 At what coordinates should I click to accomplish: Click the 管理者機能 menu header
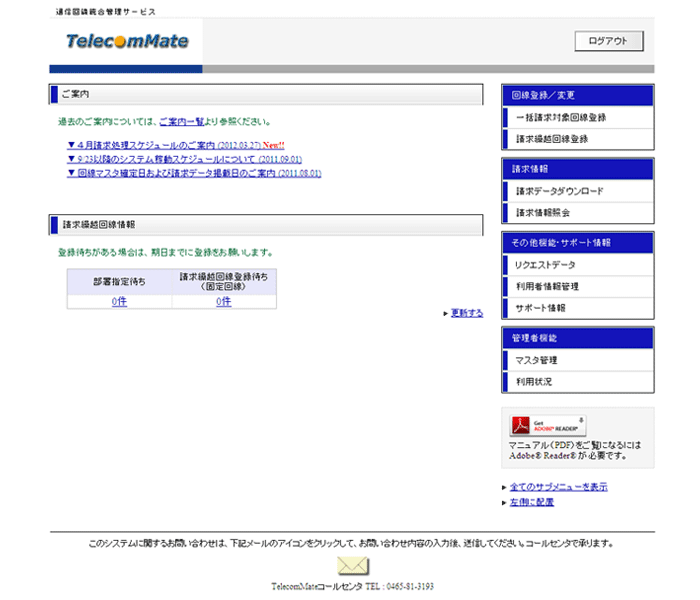tap(578, 338)
